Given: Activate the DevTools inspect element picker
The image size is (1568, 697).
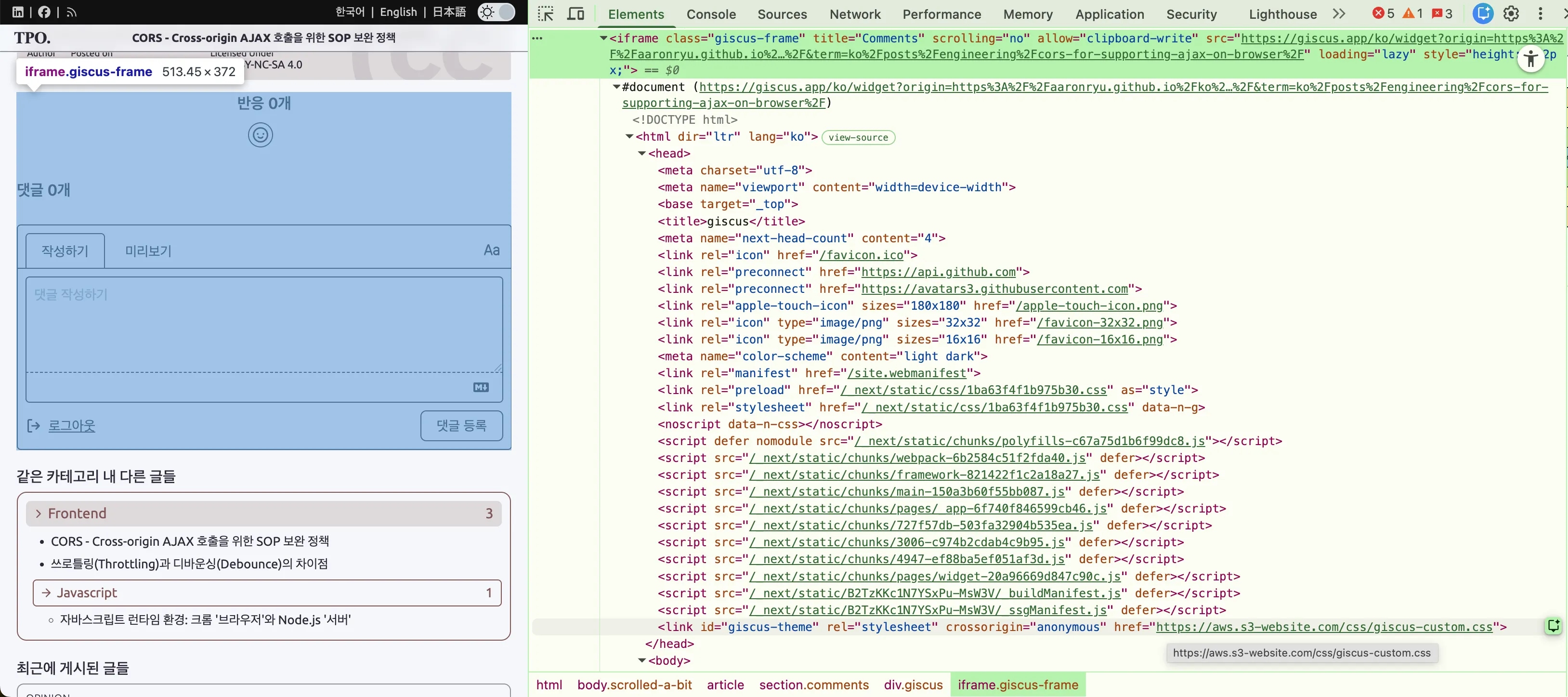Looking at the screenshot, I should pyautogui.click(x=546, y=13).
